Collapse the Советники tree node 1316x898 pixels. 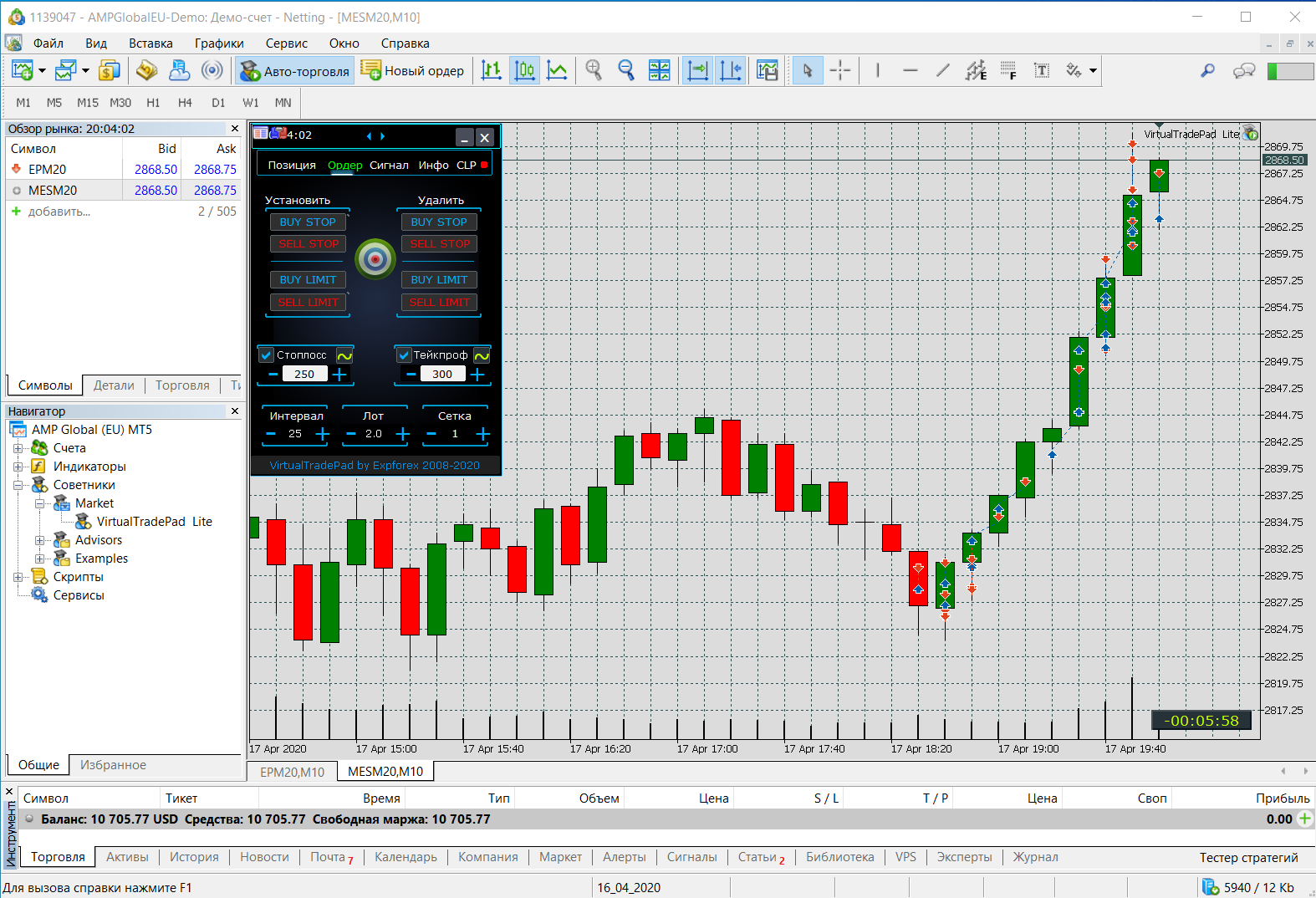tap(18, 485)
